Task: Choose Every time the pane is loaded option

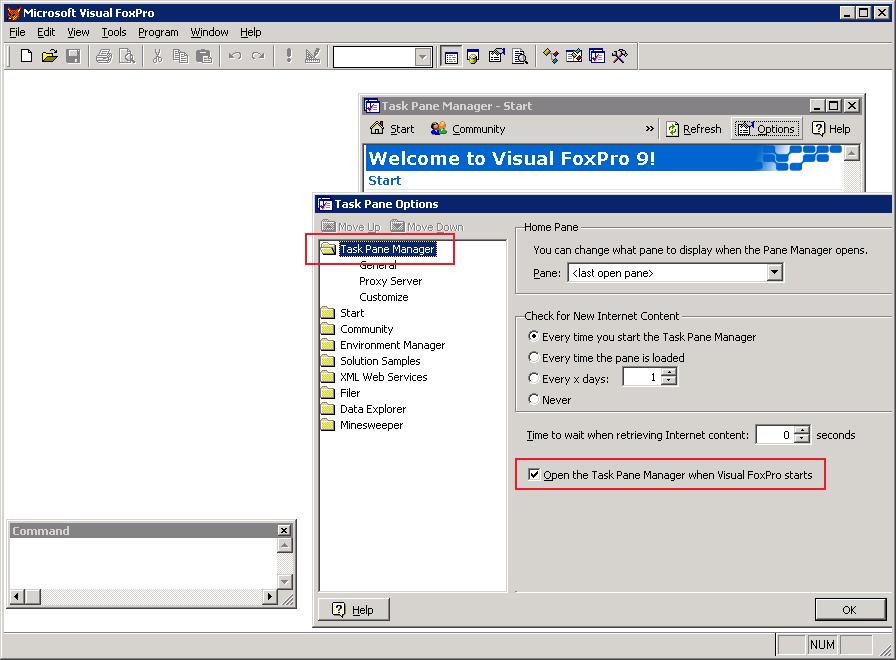Action: pyautogui.click(x=536, y=357)
